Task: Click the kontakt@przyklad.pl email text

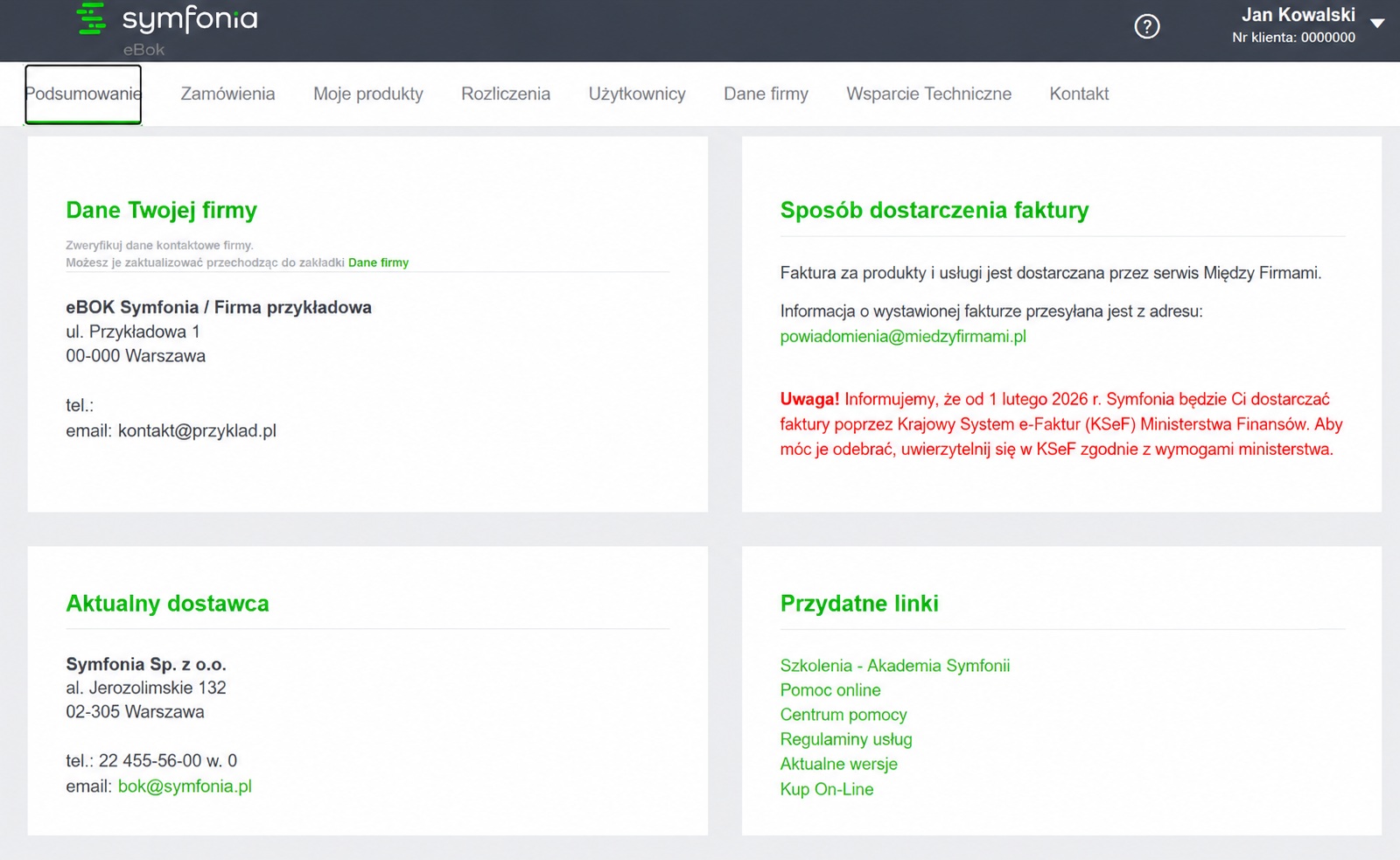Action: coord(197,430)
